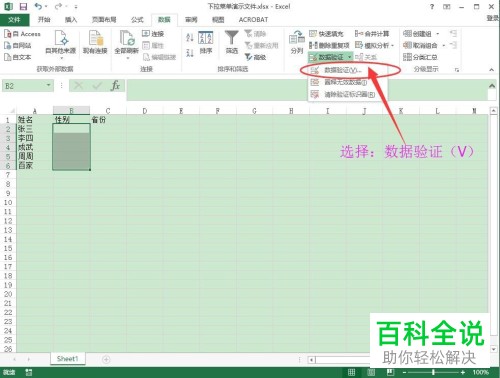The image size is (500, 378).
Task: Sort ascending A to Z
Action: pyautogui.click(x=190, y=37)
